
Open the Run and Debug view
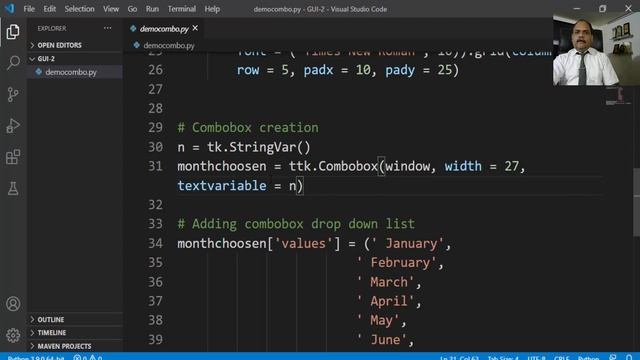click(x=13, y=126)
